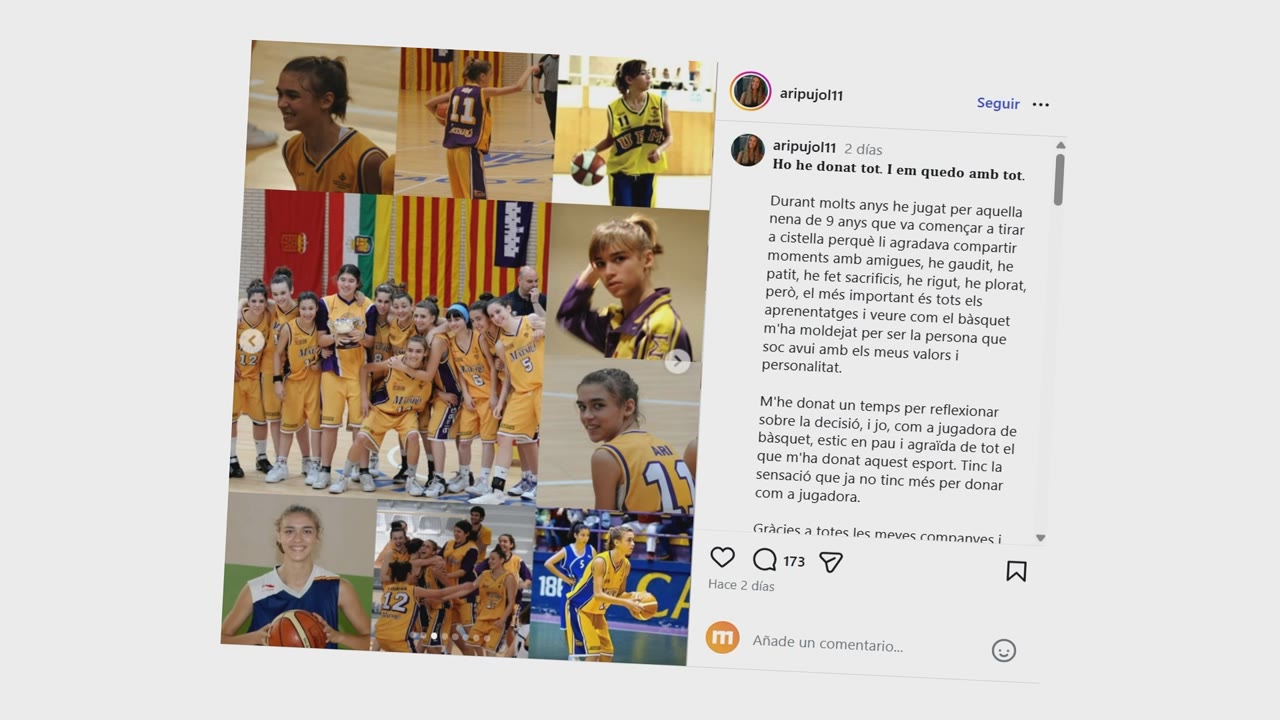The image size is (1280, 720).
Task: Click the Seguir follow button
Action: (998, 103)
